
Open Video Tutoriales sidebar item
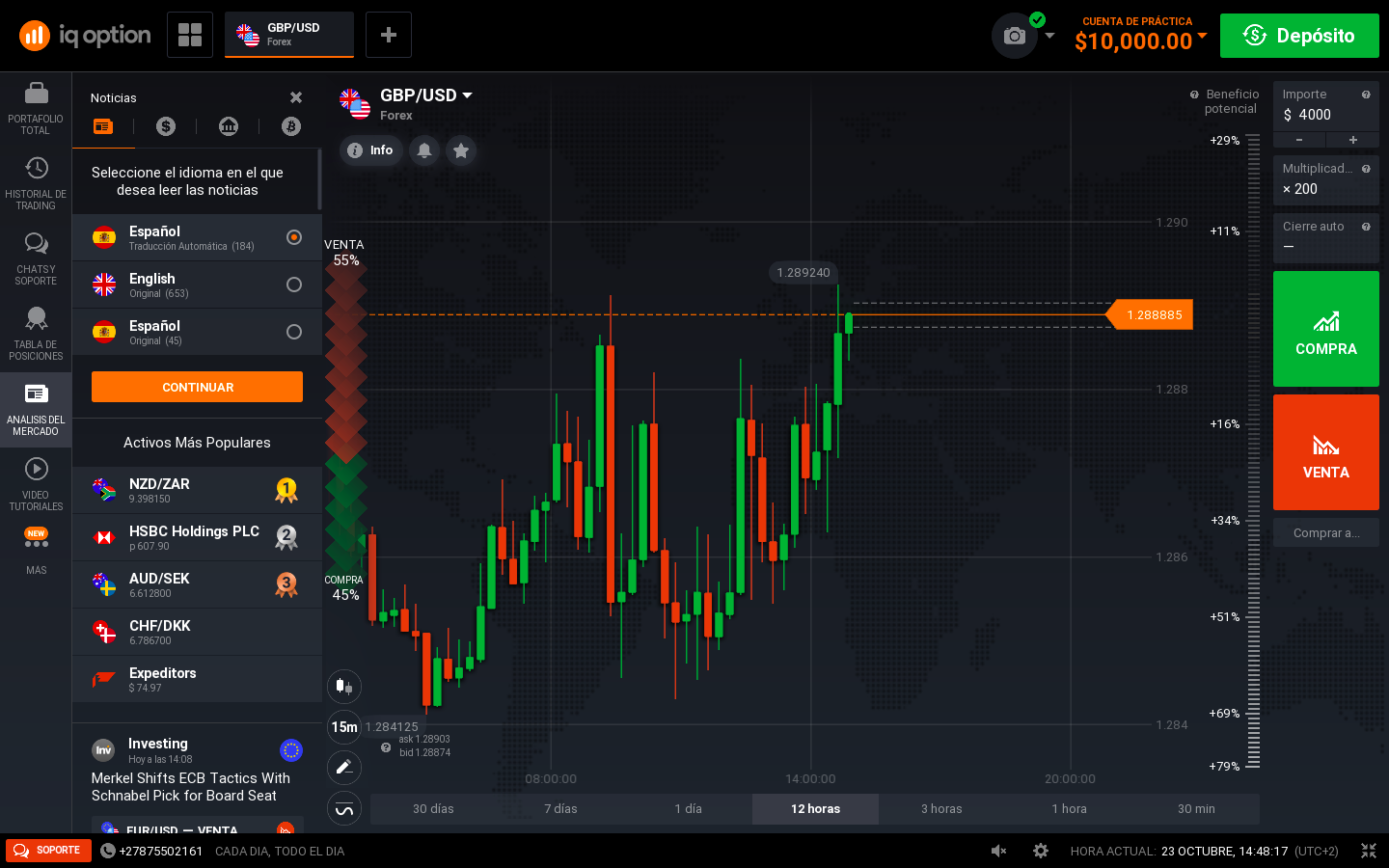point(36,485)
